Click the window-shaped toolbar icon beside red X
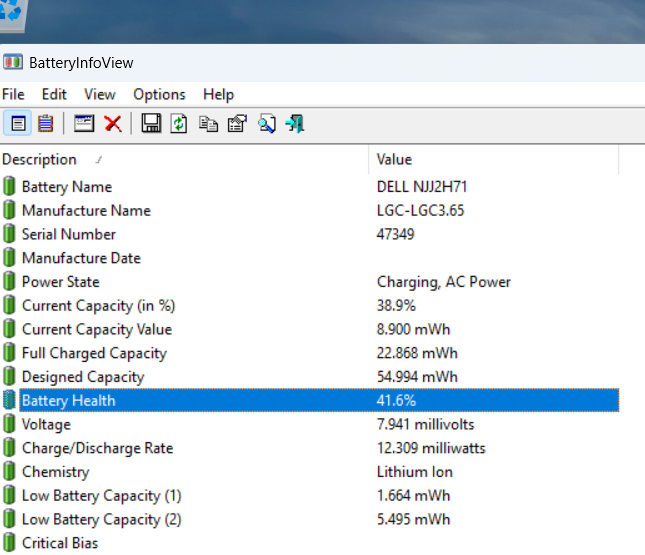The height and width of the screenshot is (555, 645). coord(84,123)
